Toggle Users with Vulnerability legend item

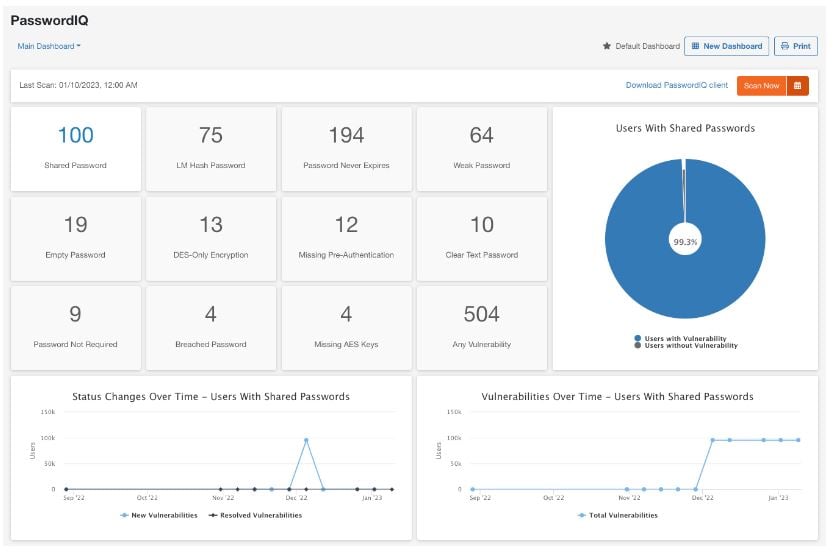(x=685, y=338)
